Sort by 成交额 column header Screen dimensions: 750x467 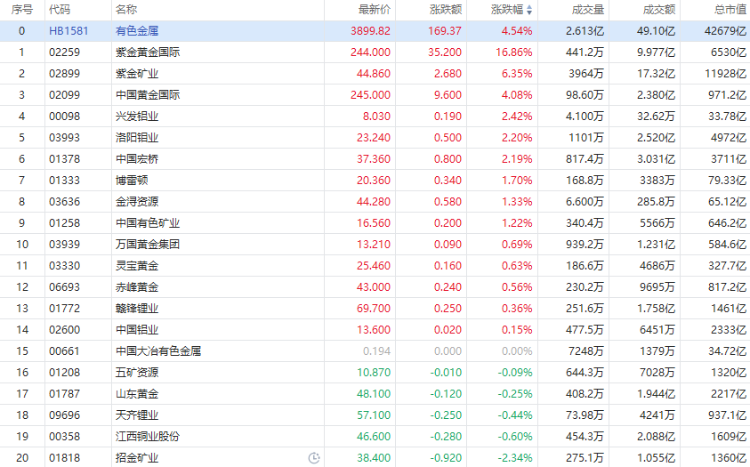tap(659, 10)
